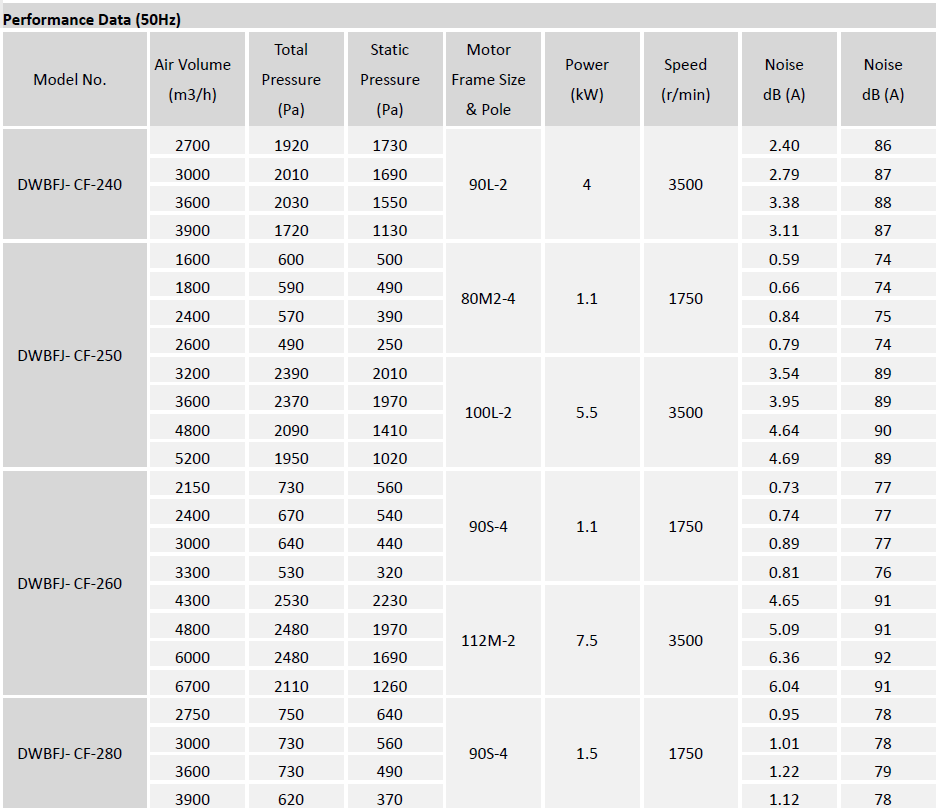Click the 5.5 kW power cell
The width and height of the screenshot is (941, 811).
click(x=587, y=412)
